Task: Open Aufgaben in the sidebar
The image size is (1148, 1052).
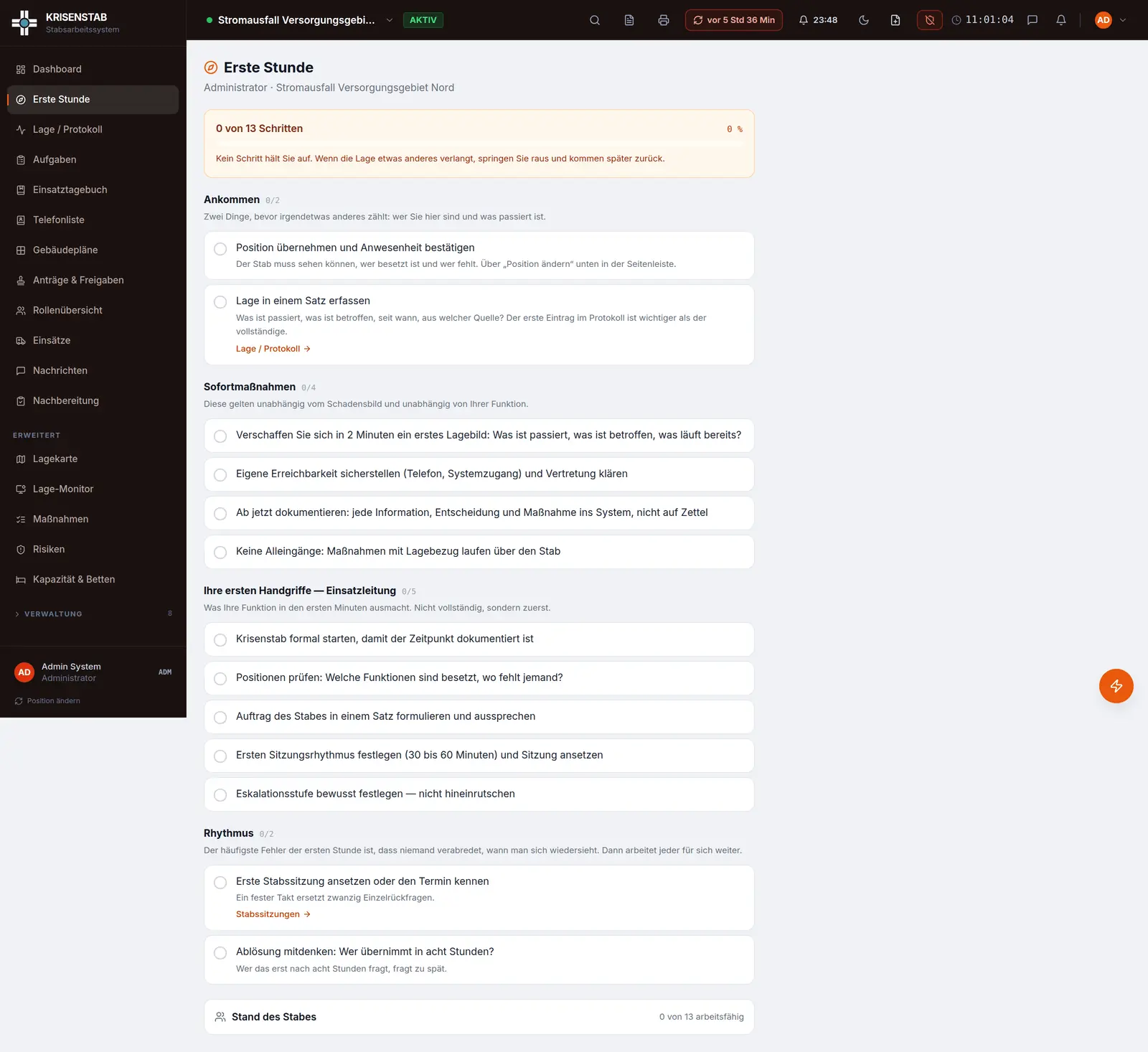Action: [93, 160]
